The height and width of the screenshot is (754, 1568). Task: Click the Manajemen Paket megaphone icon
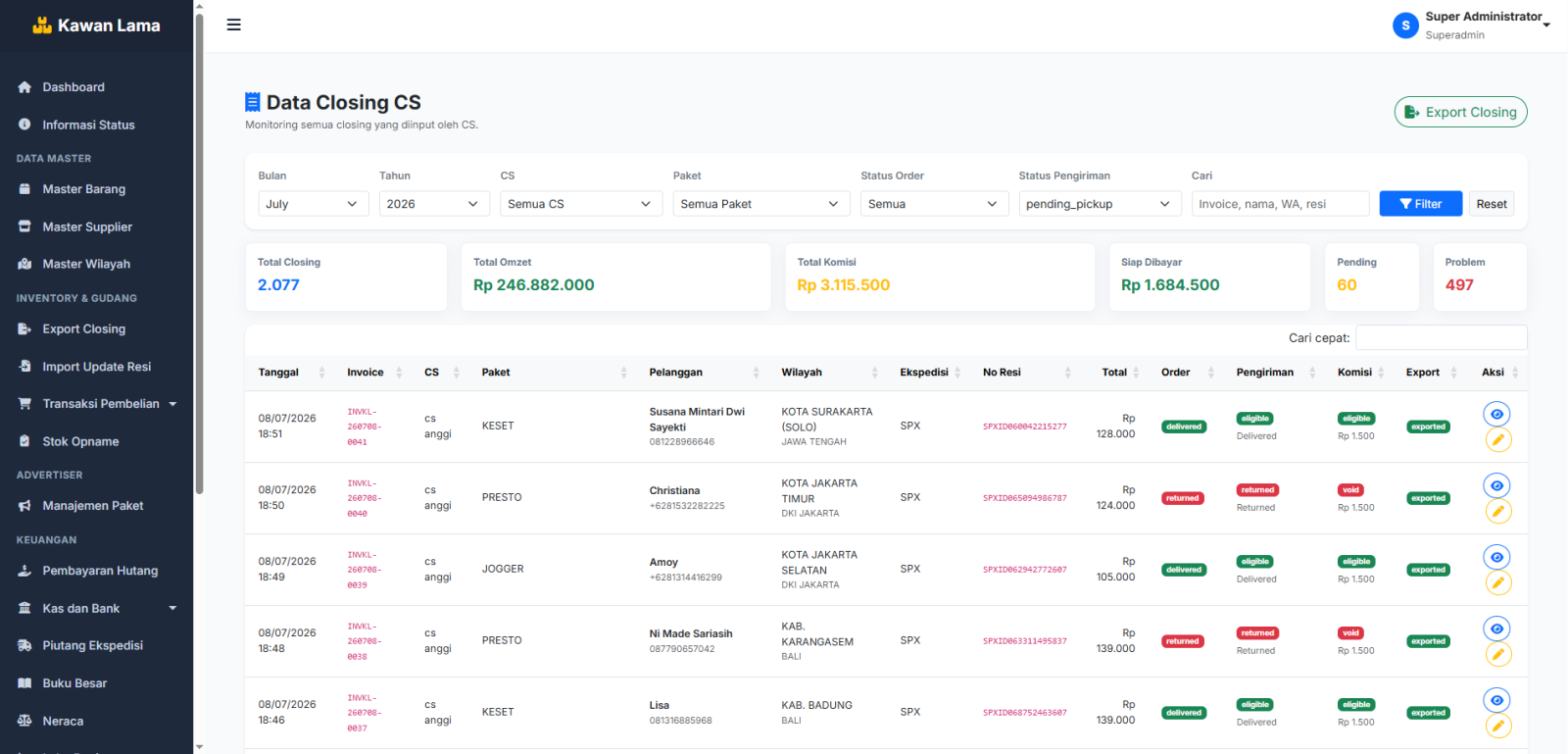coord(24,506)
